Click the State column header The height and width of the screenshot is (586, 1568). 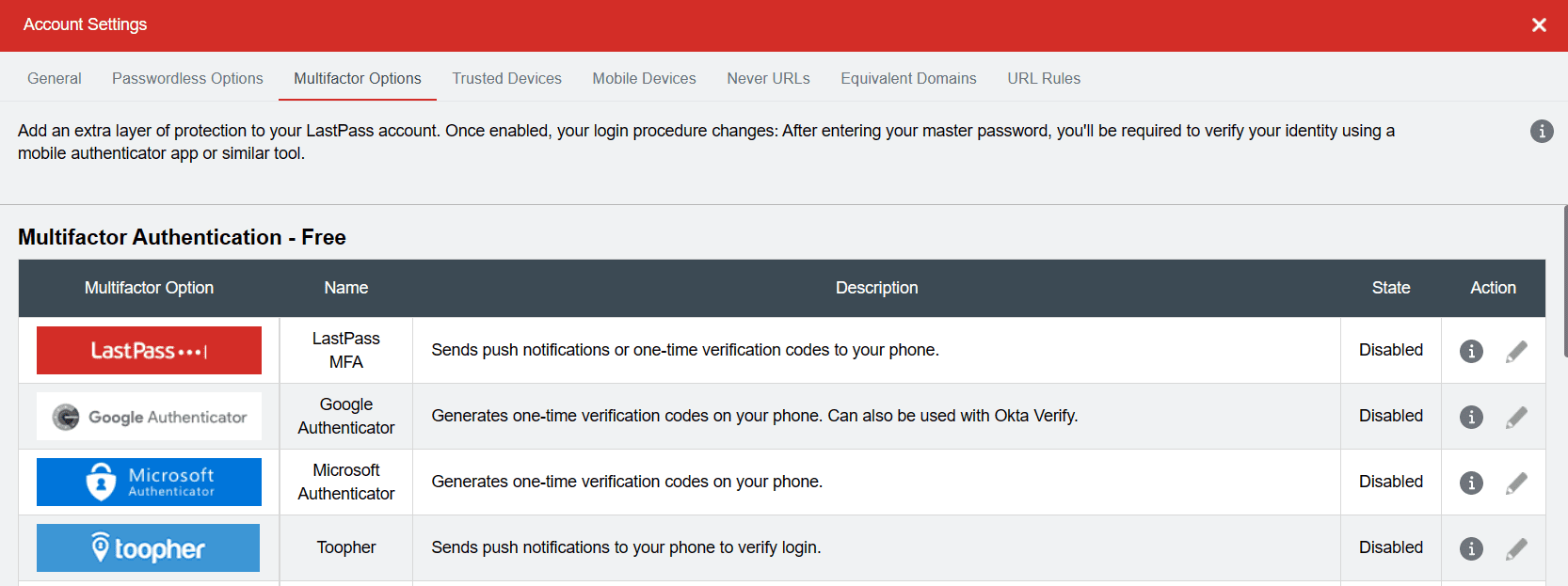[x=1391, y=288]
